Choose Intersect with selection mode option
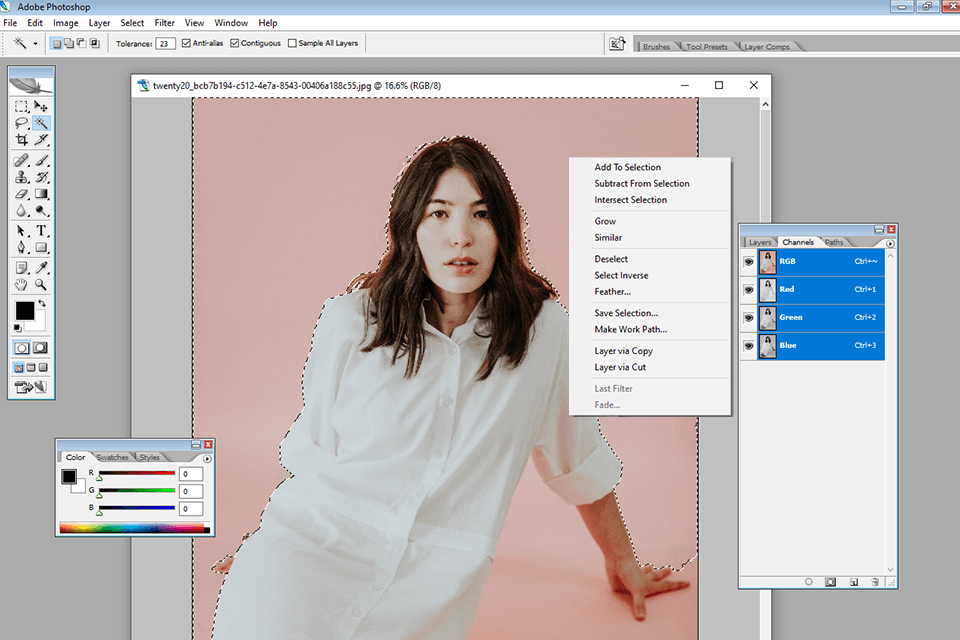Image resolution: width=960 pixels, height=640 pixels. [94, 43]
